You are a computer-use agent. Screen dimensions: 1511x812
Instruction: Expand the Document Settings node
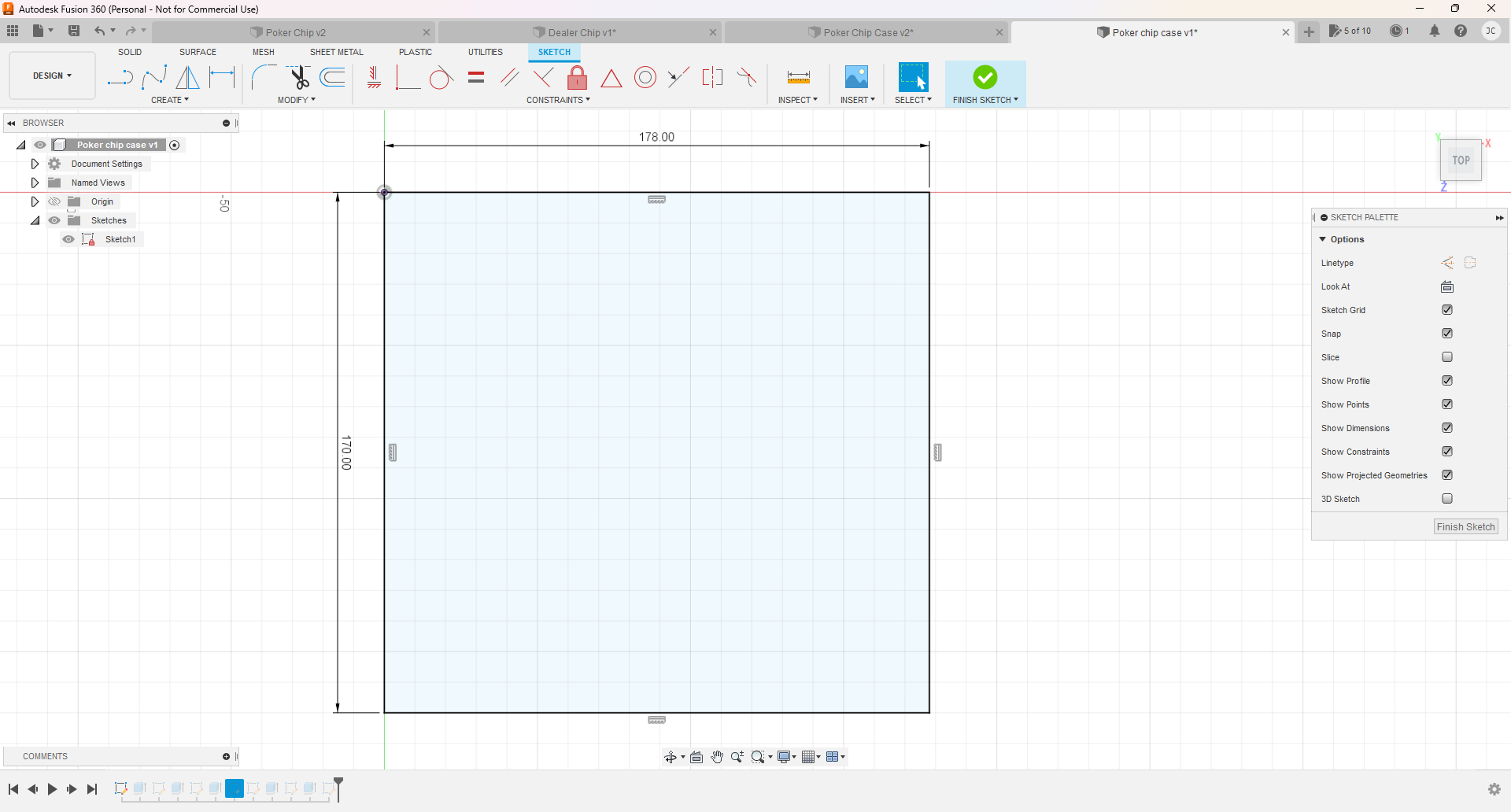35,164
